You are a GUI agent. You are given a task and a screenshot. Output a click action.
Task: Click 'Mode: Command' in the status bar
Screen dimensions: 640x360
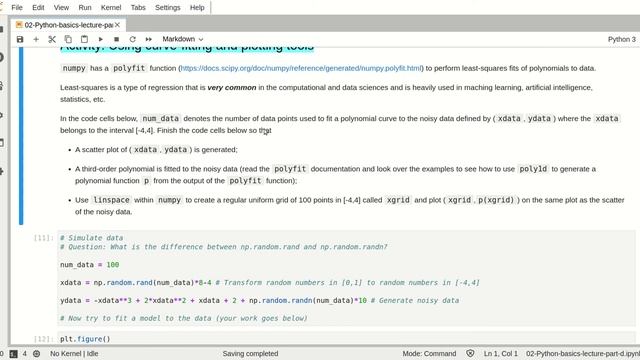click(x=429, y=353)
